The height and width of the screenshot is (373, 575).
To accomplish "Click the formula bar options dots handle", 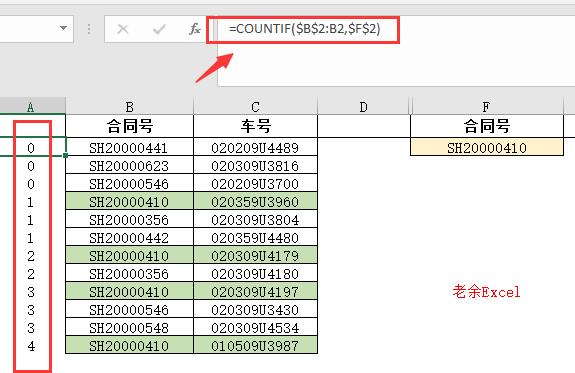I will tap(89, 29).
